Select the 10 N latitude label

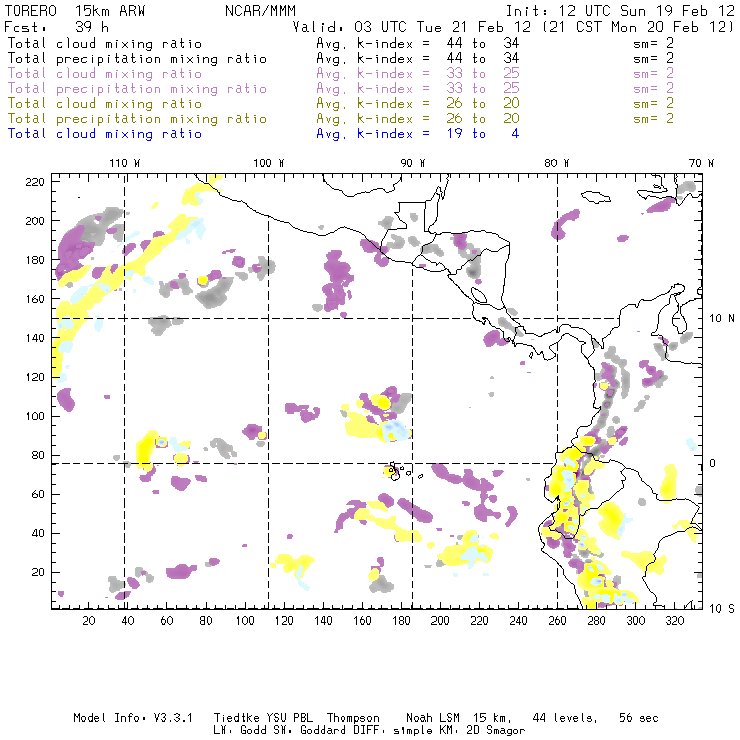722,318
